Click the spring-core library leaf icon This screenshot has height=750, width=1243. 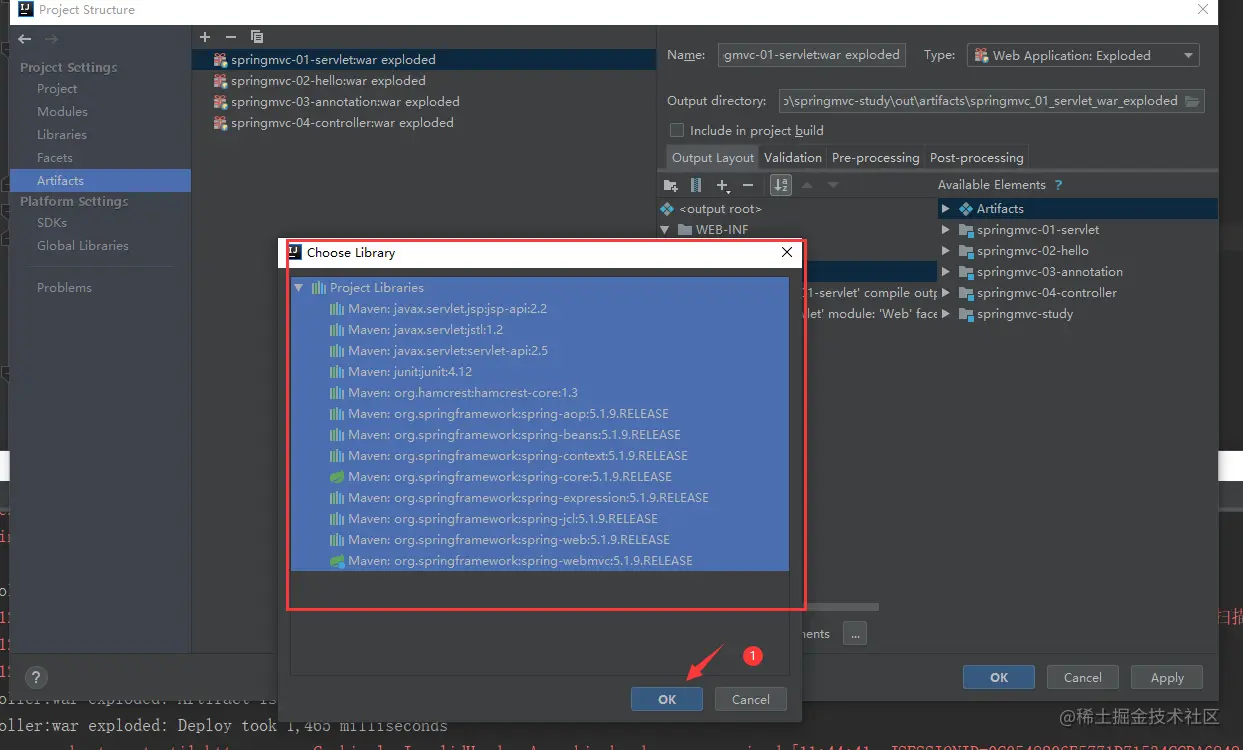point(338,477)
